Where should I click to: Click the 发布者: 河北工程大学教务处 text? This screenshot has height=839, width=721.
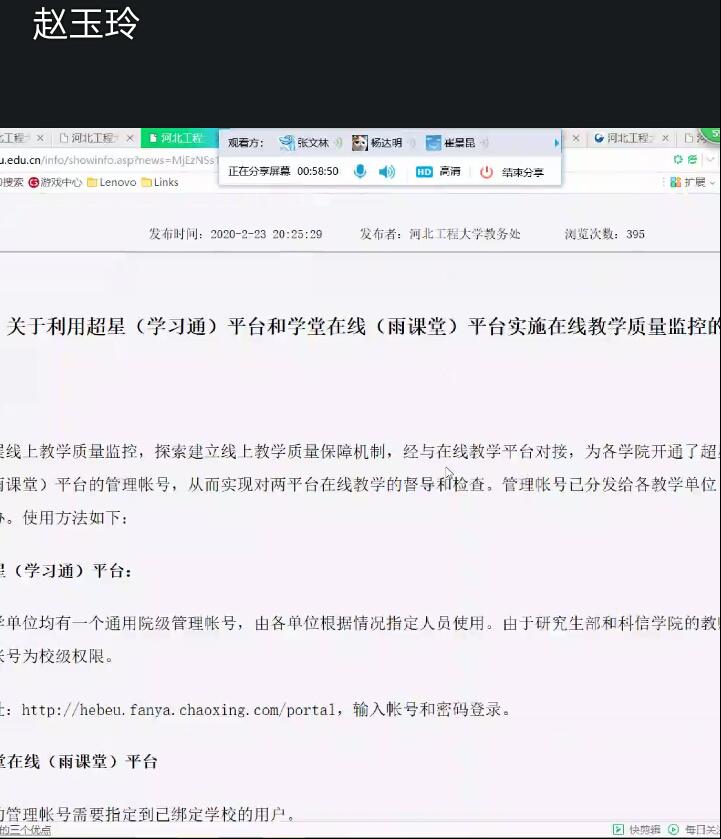pos(440,234)
